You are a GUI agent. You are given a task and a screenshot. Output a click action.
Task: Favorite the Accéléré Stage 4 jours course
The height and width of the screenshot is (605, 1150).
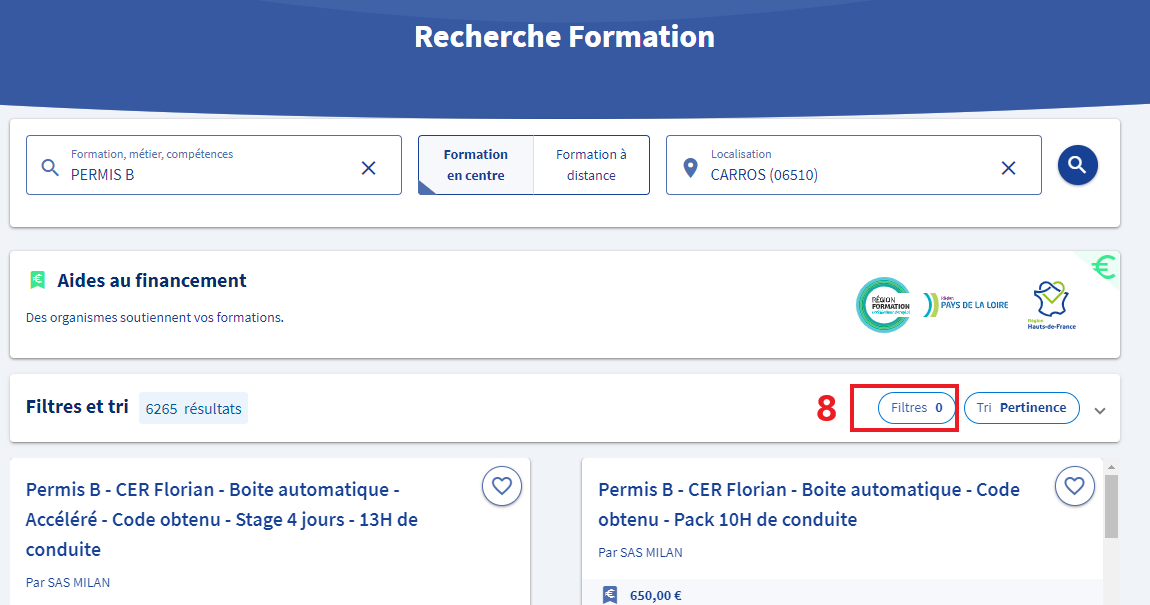(x=502, y=486)
